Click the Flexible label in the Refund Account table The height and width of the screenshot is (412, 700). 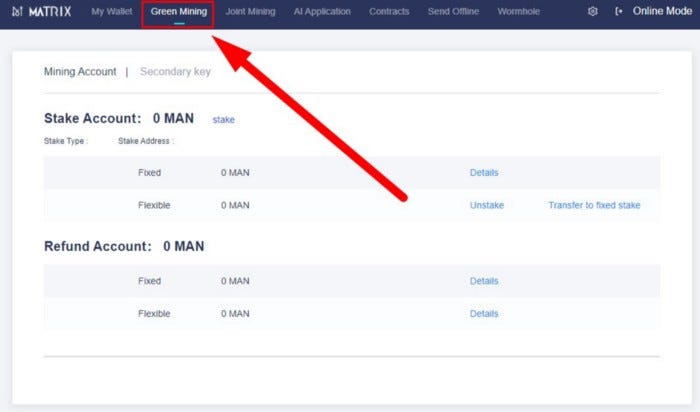154,314
